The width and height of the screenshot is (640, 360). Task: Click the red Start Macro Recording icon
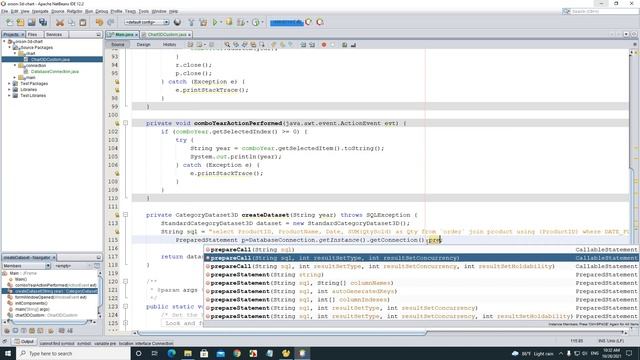(x=324, y=44)
